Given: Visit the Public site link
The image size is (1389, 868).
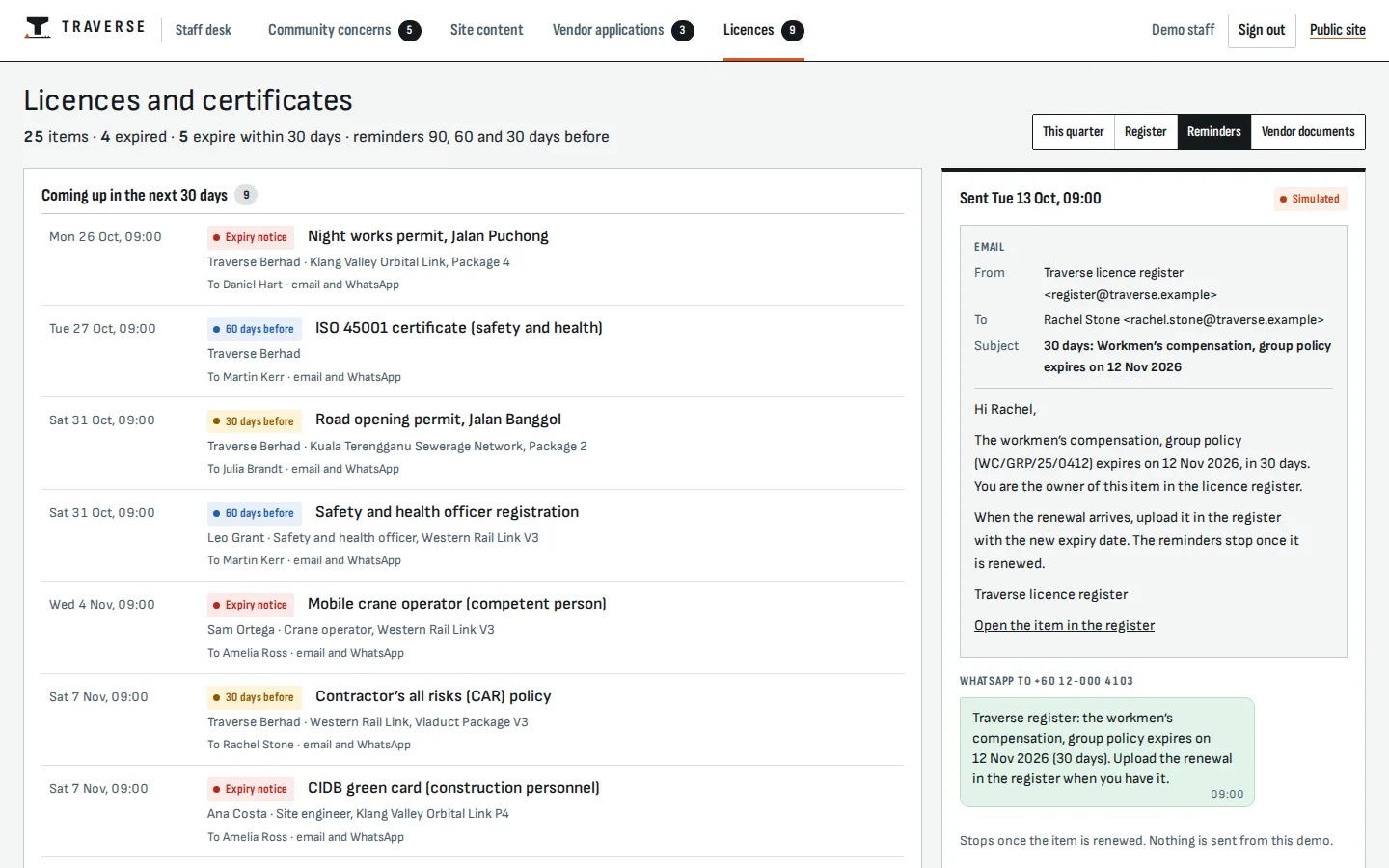Looking at the screenshot, I should [x=1338, y=30].
